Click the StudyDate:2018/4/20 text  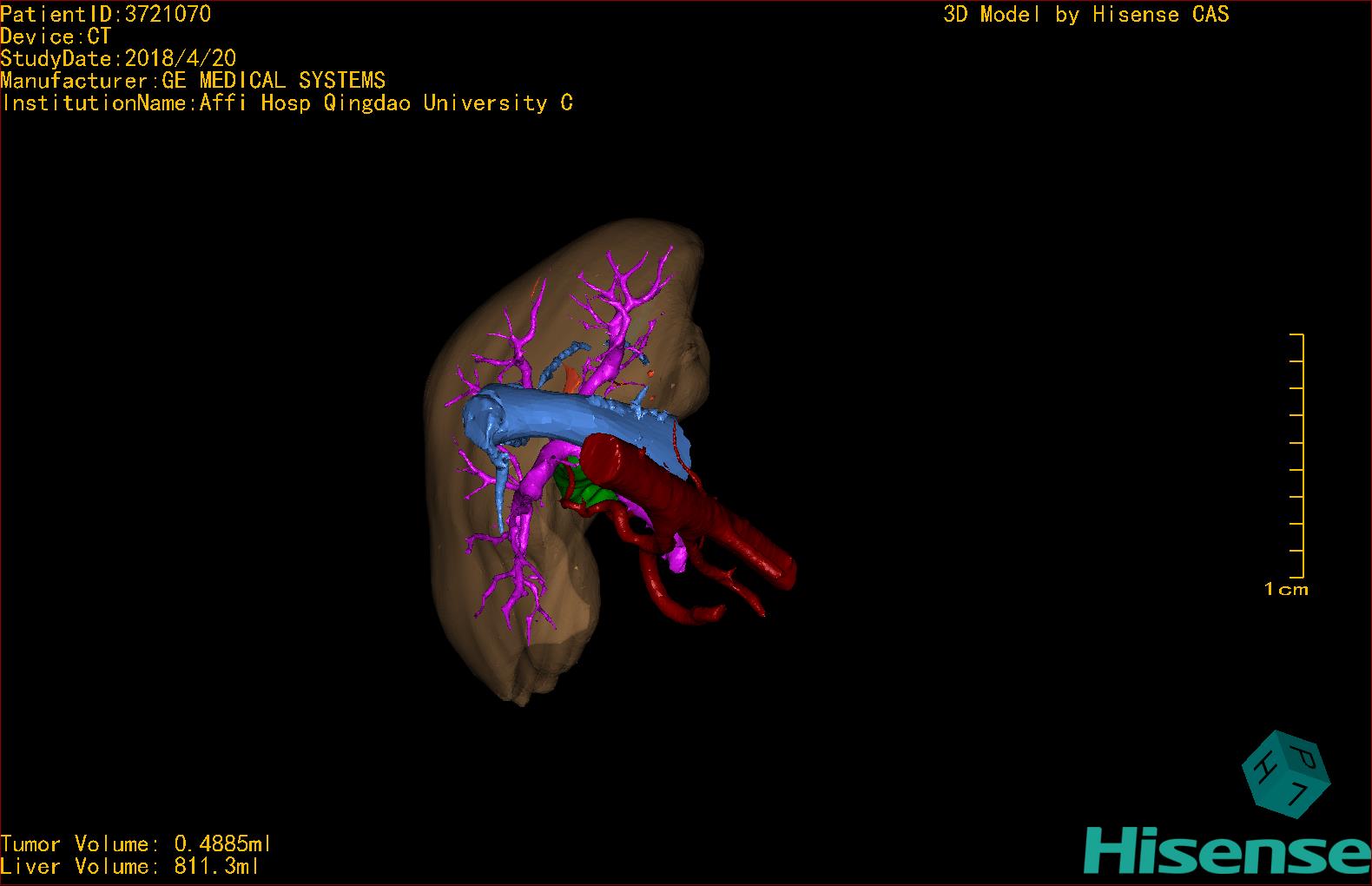[x=118, y=58]
